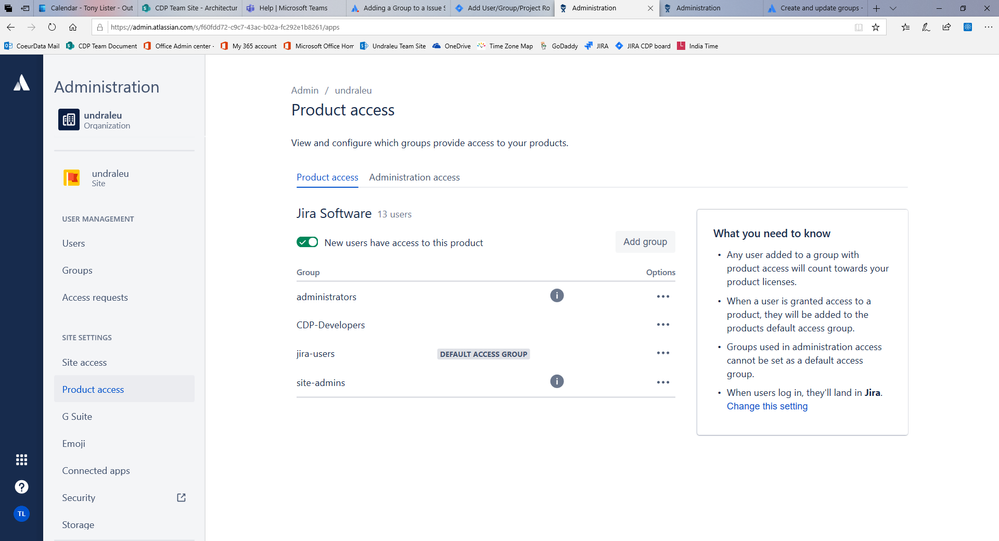The width and height of the screenshot is (999, 541).
Task: Toggle new users have access to product
Action: click(x=307, y=242)
